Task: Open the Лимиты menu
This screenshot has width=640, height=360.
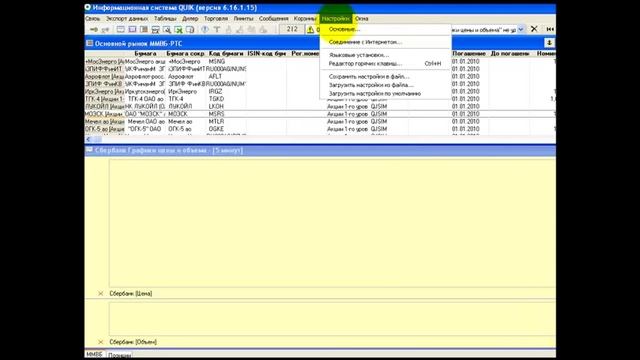Action: tap(244, 19)
